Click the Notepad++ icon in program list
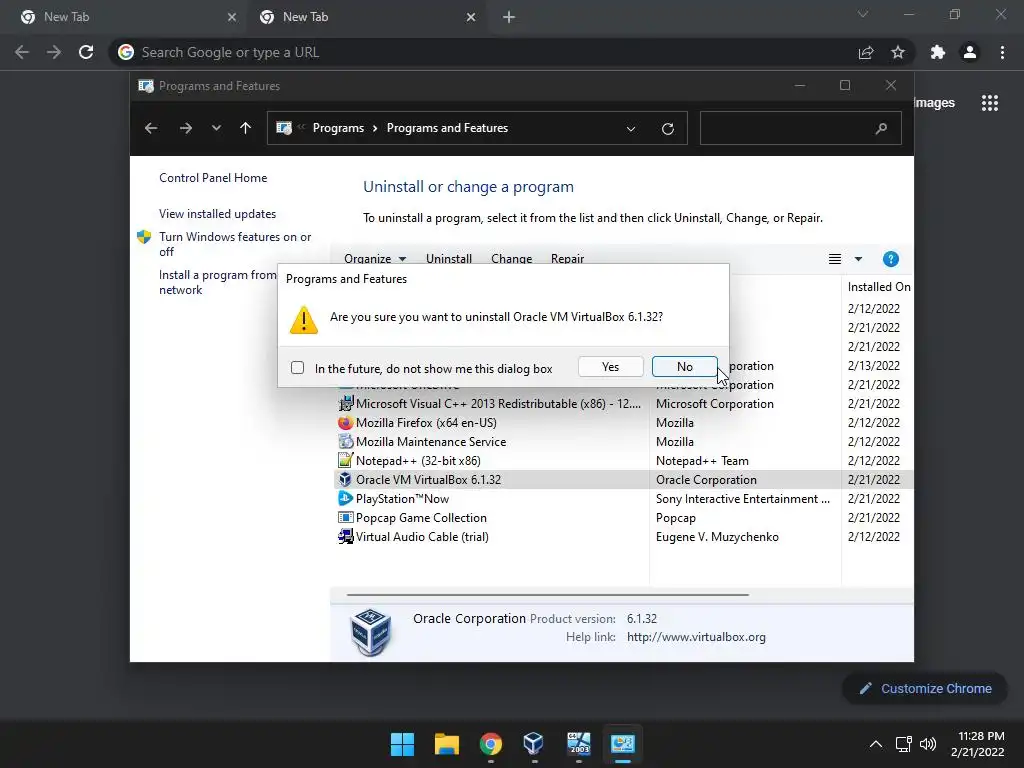Screen dimensions: 1024x768 pos(345,460)
